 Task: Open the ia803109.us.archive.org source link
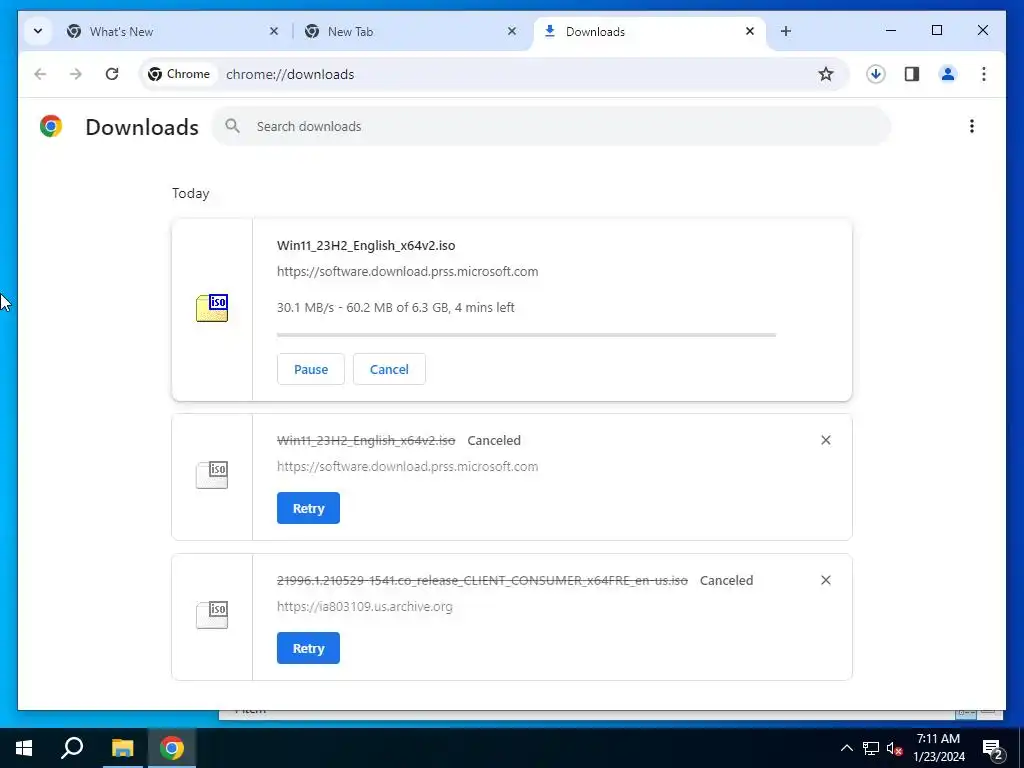tap(364, 607)
